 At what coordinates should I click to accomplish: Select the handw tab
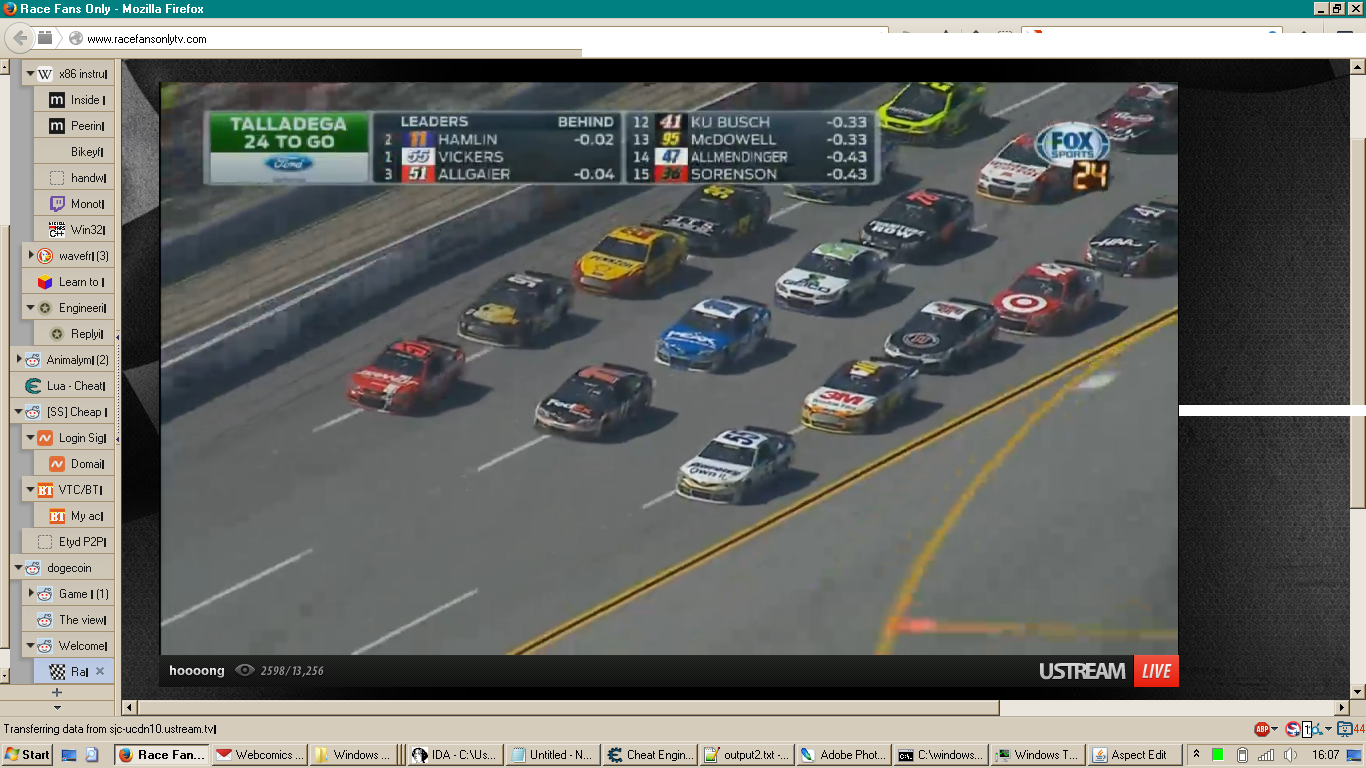[x=74, y=178]
